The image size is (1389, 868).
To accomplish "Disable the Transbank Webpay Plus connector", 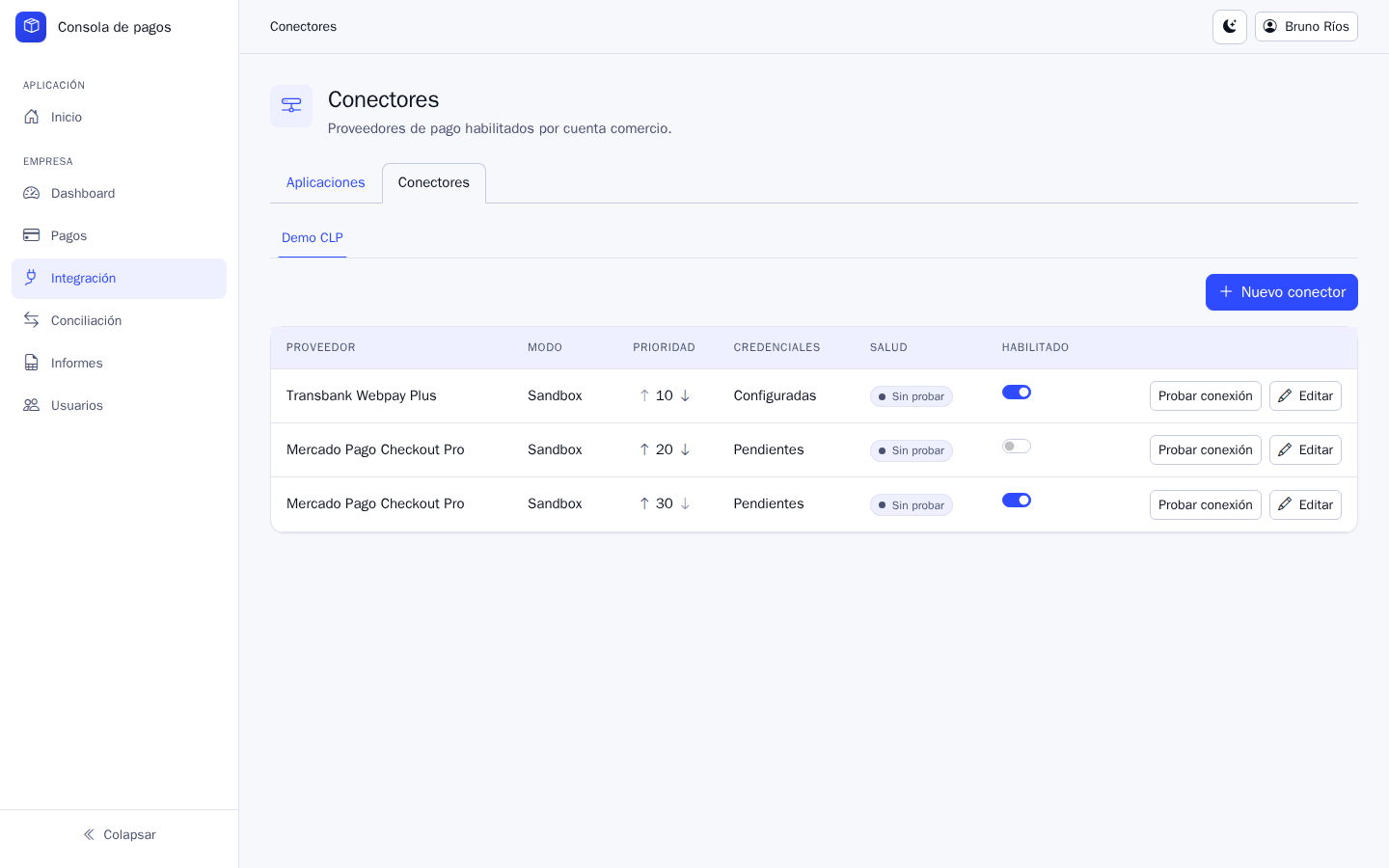I will point(1017,393).
